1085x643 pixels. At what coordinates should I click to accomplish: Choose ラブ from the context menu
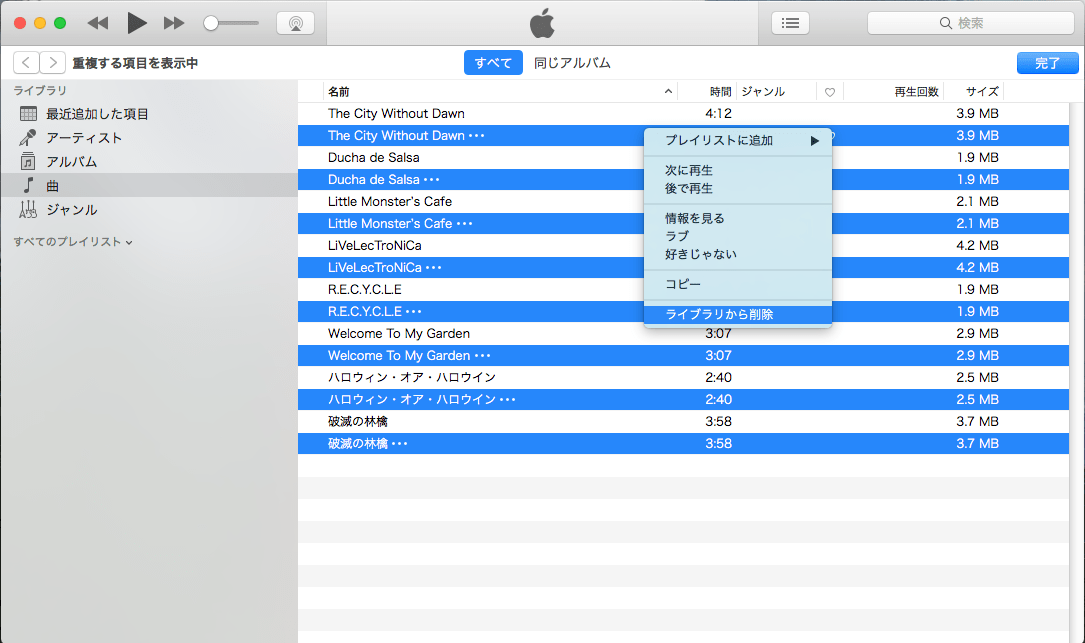click(x=738, y=236)
